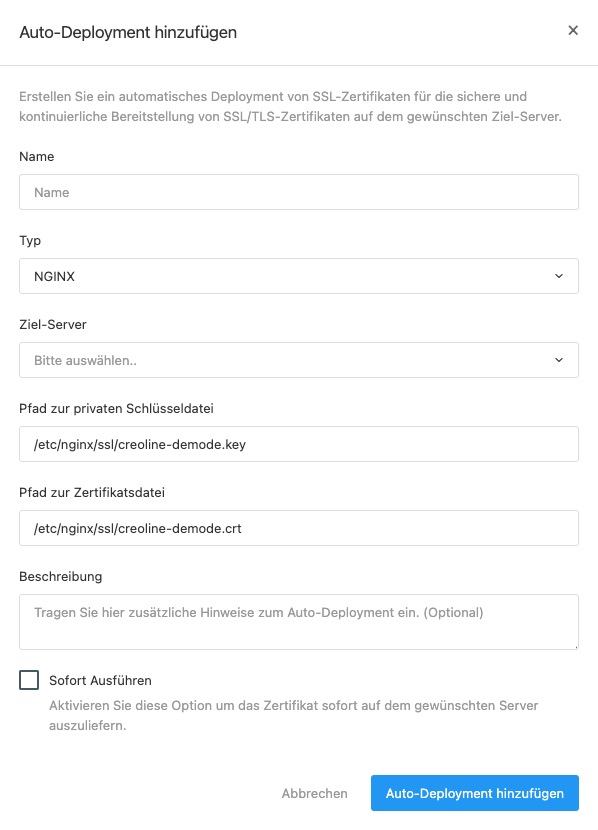The width and height of the screenshot is (598, 830).
Task: Open the Typ dropdown showing NGINX
Action: point(298,276)
